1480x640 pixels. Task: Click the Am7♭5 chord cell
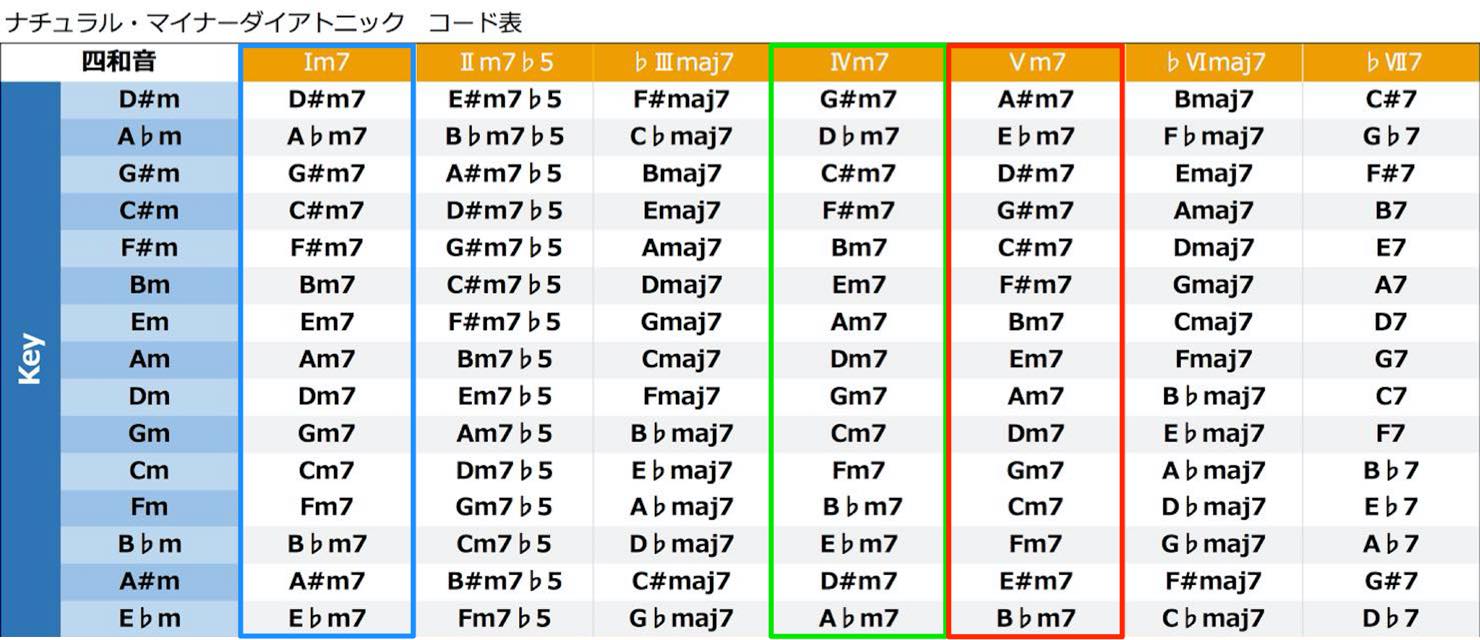[x=504, y=433]
